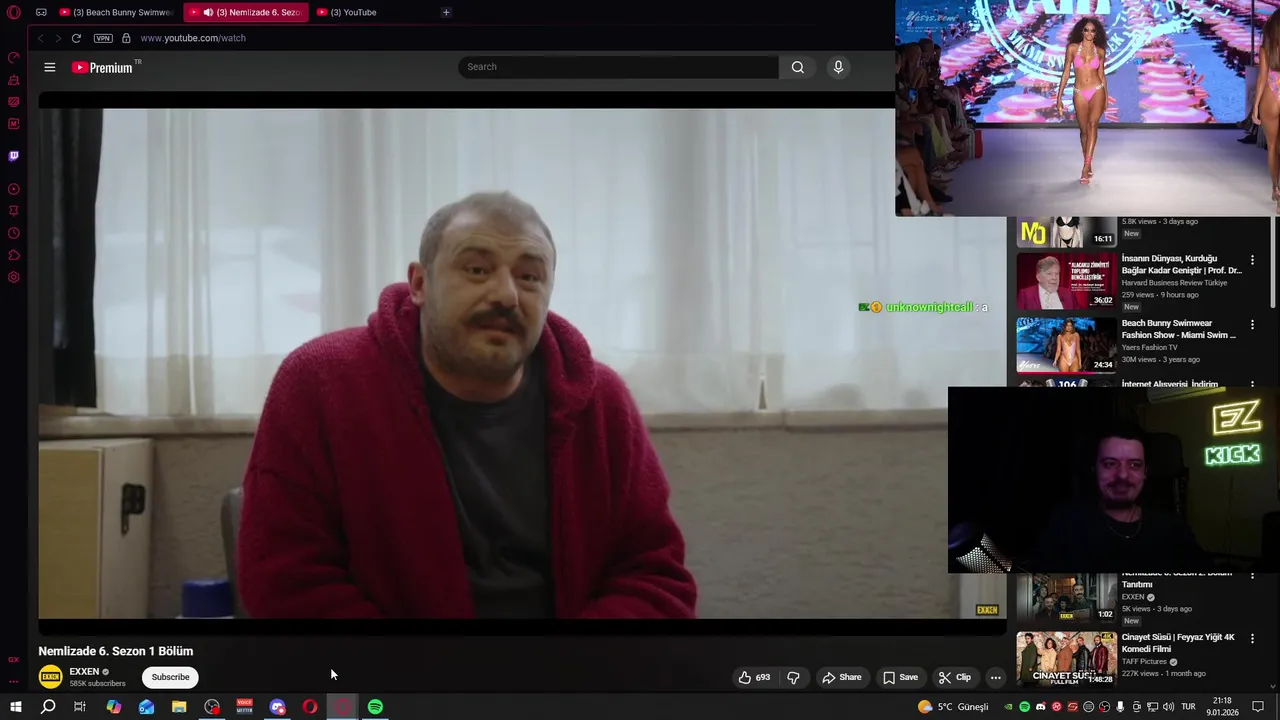1280x720 pixels.
Task: Open İnsanın Dünyası video thumbnail
Action: pos(1066,281)
